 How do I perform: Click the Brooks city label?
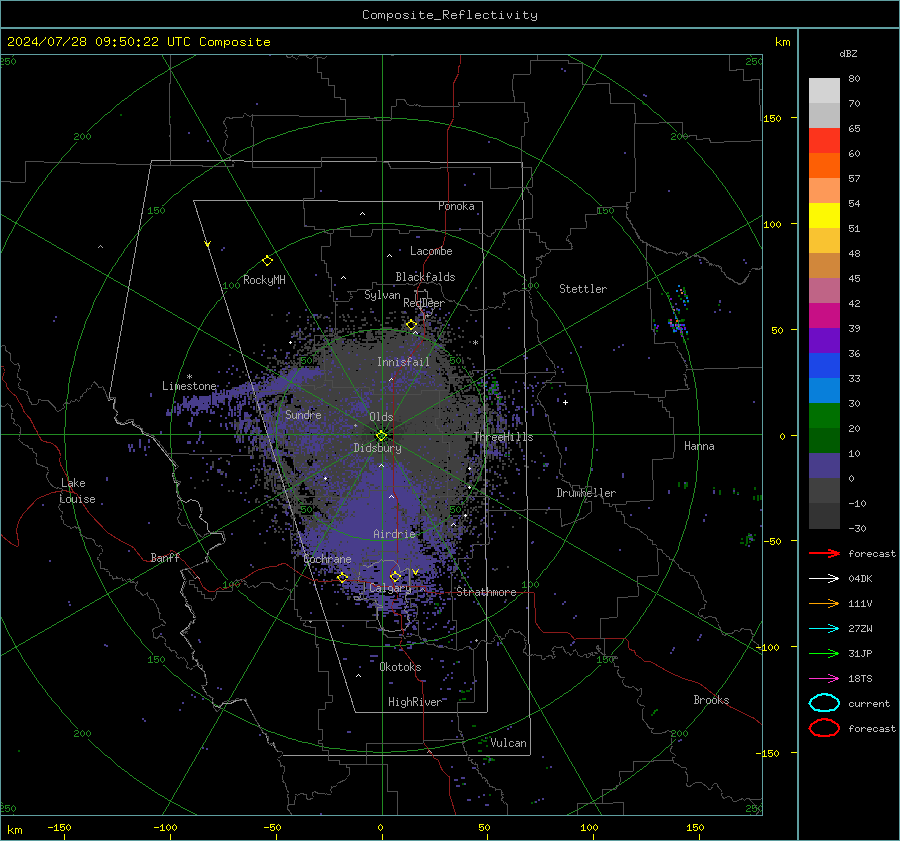[711, 700]
